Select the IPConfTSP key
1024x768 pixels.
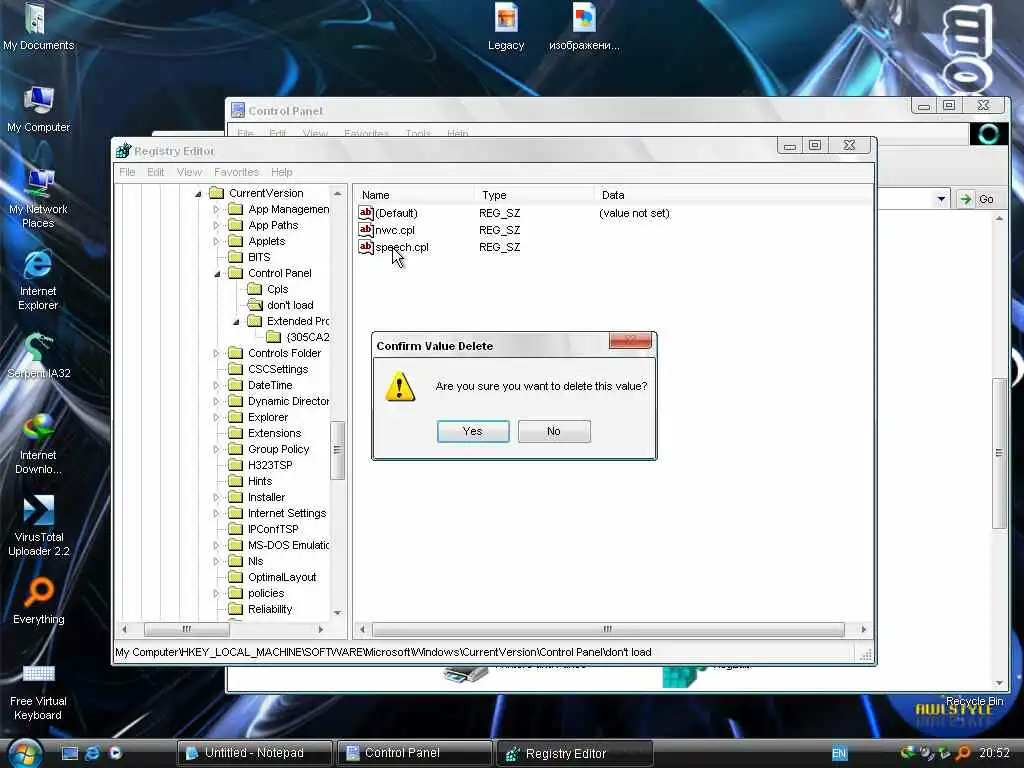coord(273,529)
